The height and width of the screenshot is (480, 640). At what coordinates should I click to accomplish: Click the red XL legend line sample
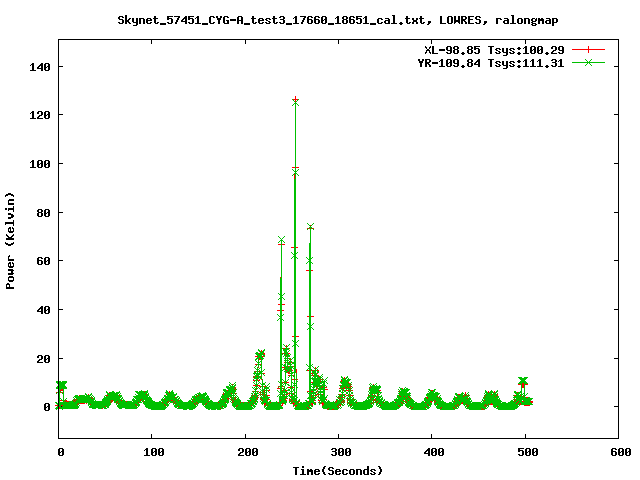(588, 50)
